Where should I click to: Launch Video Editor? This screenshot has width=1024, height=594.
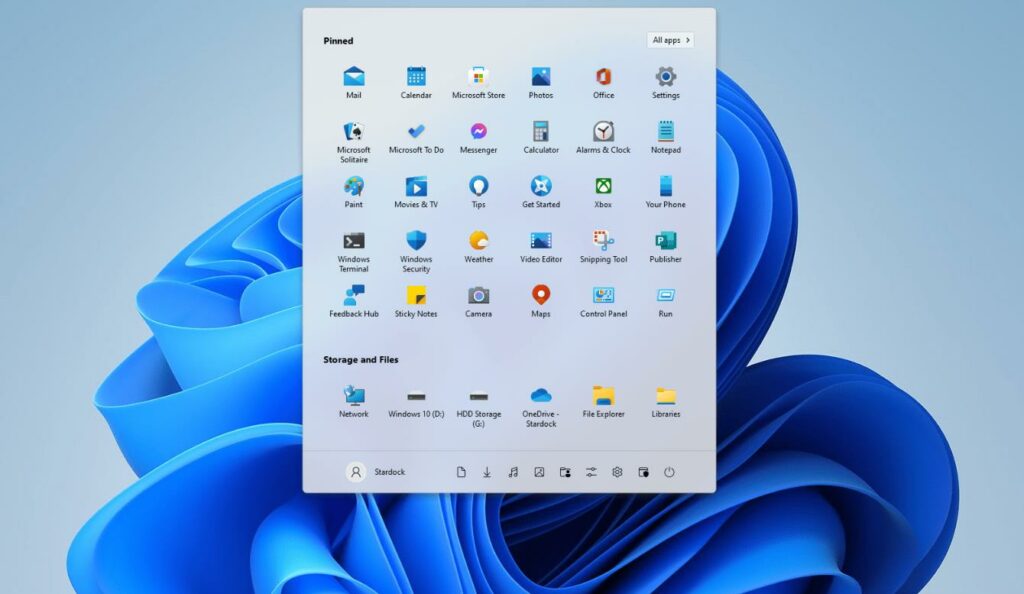tap(541, 247)
